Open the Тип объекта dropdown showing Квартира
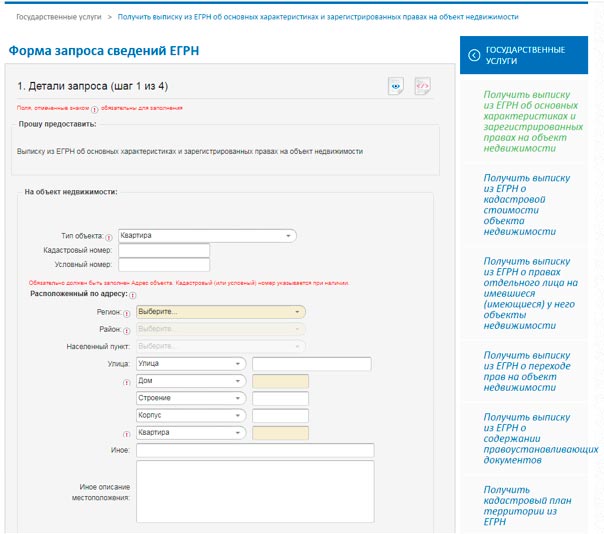The height and width of the screenshot is (534, 604). 207,236
